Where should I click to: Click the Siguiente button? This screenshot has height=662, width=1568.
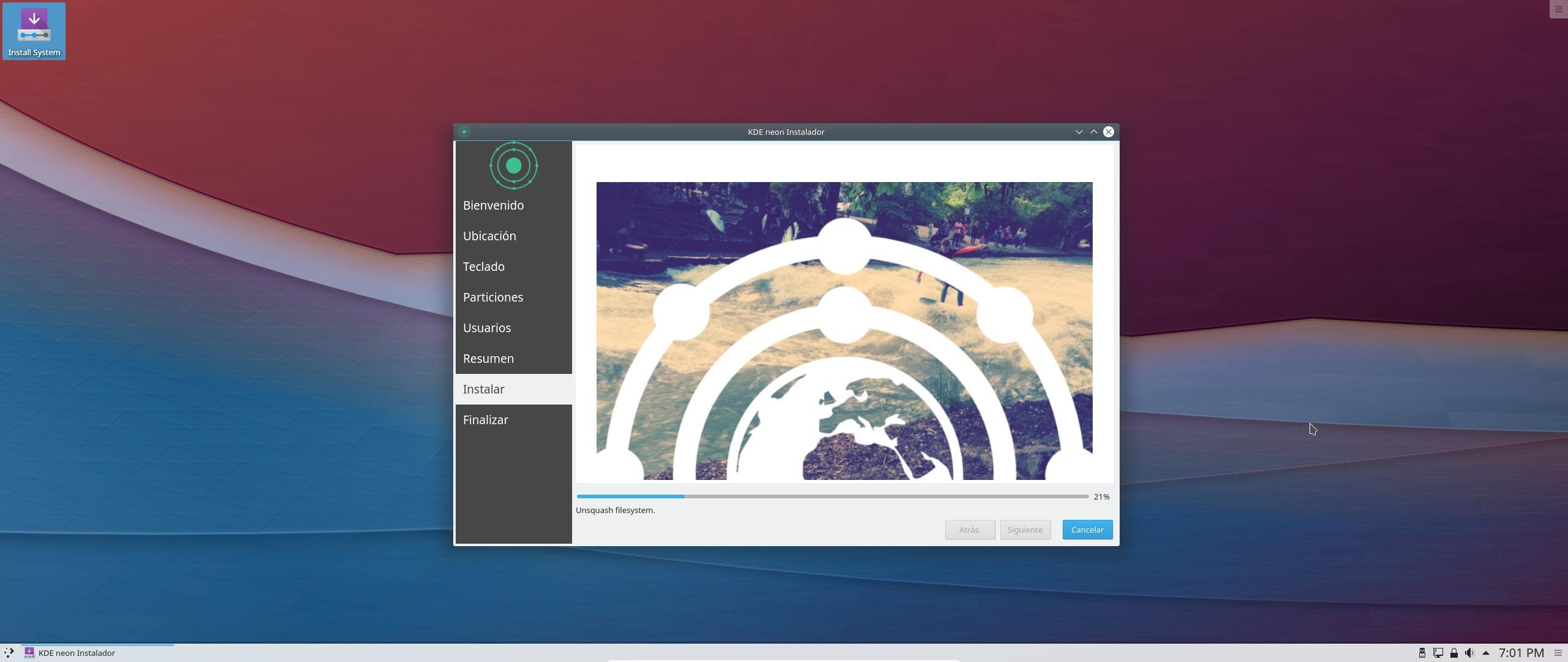pos(1025,529)
